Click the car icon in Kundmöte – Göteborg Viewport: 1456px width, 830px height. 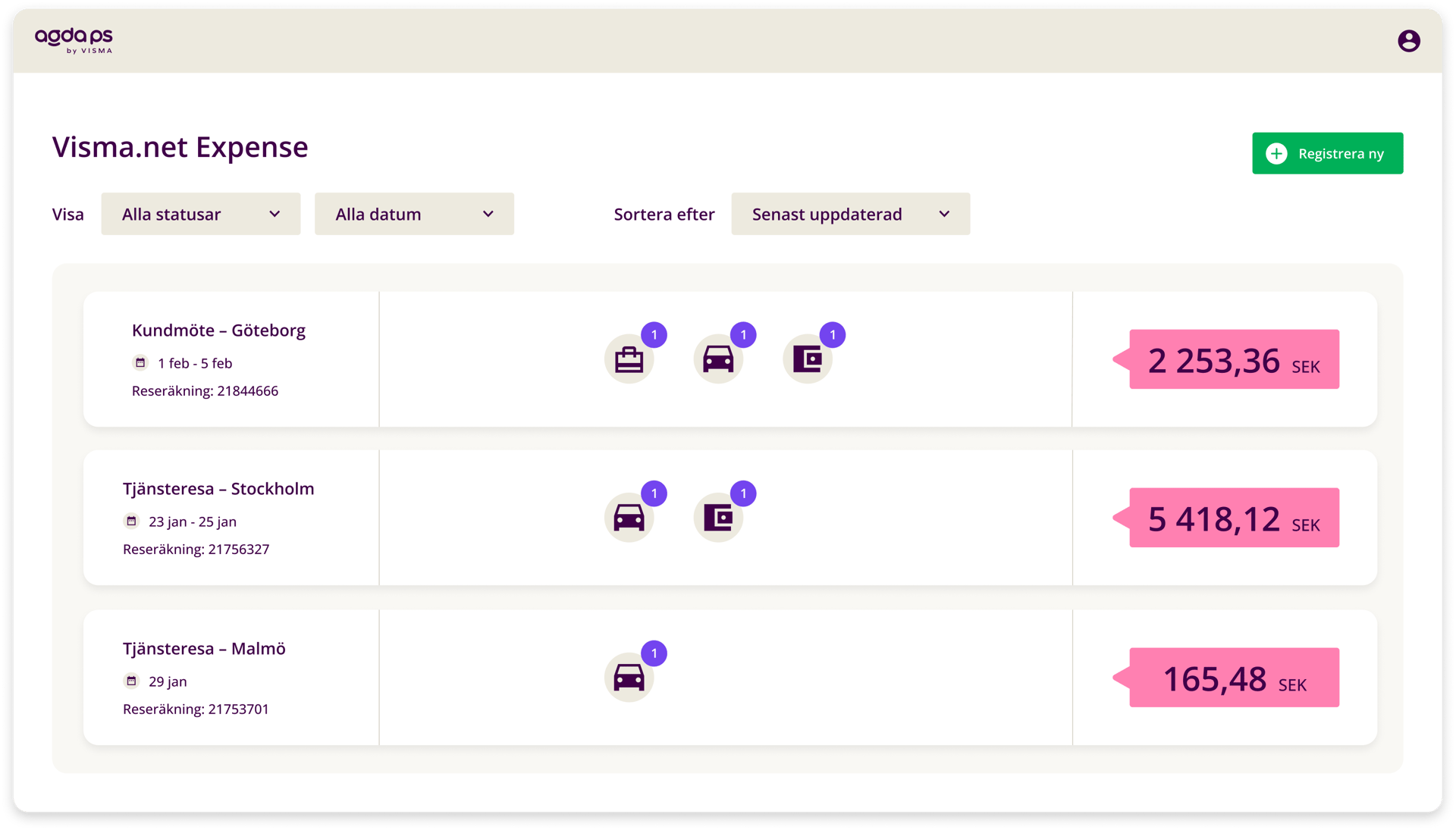click(x=718, y=359)
